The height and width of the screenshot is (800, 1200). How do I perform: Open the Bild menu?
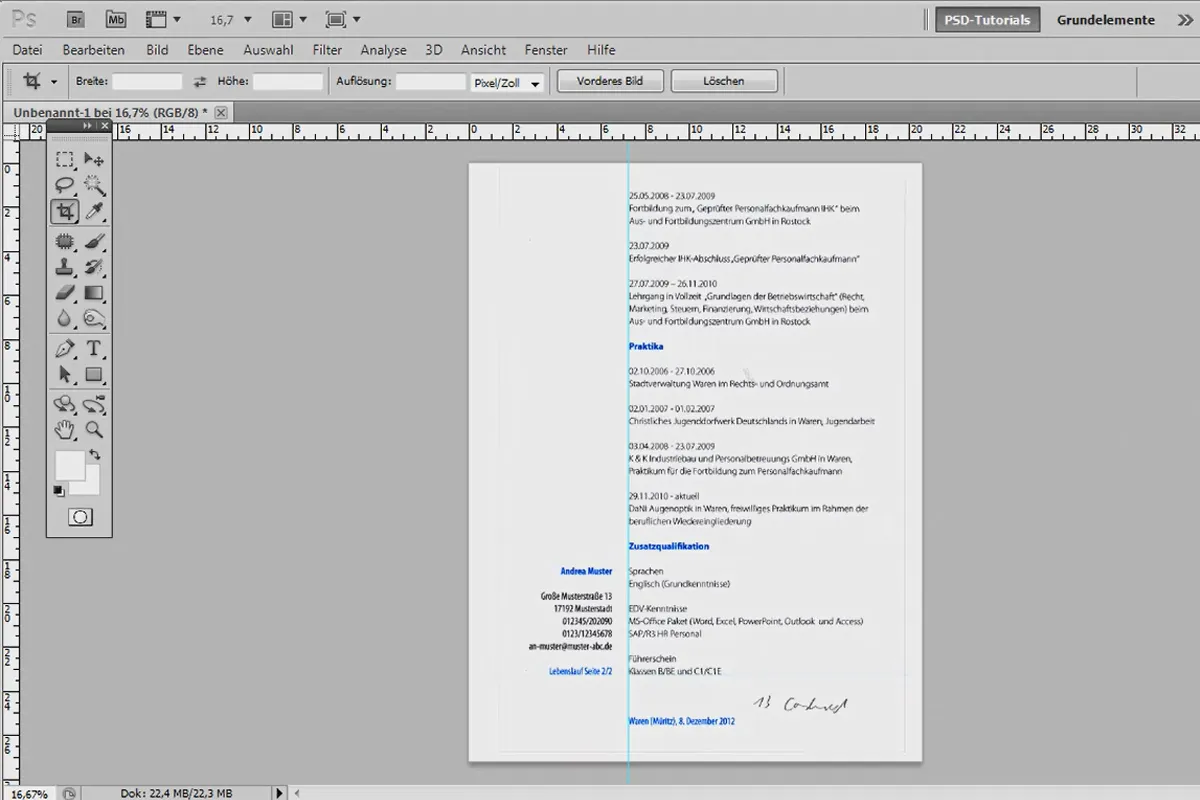157,50
